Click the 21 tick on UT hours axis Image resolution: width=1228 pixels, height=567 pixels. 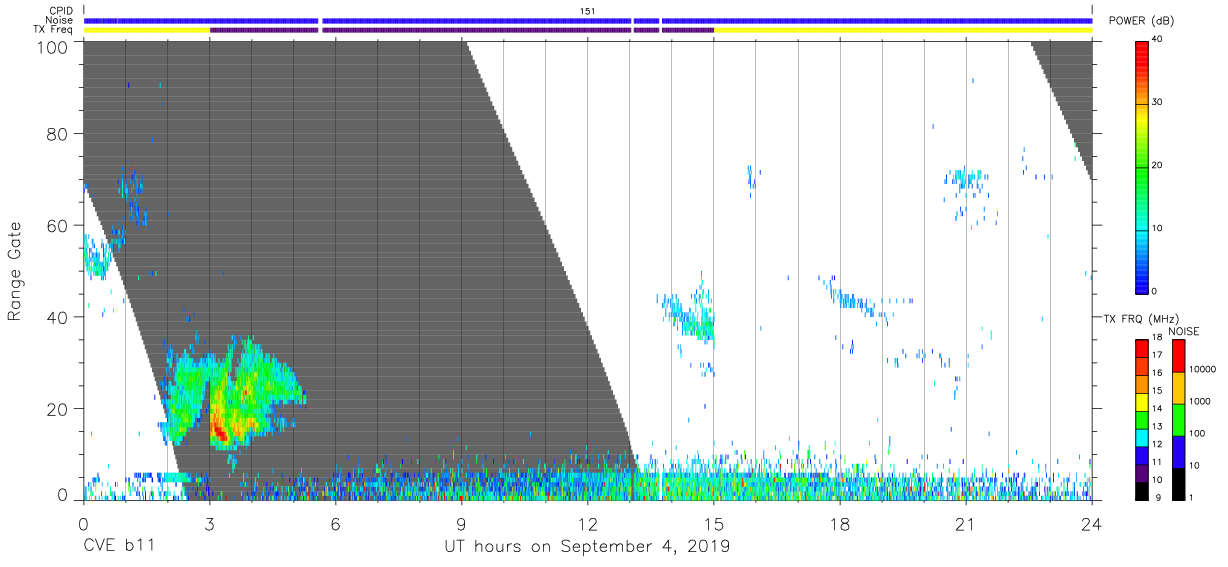[965, 524]
